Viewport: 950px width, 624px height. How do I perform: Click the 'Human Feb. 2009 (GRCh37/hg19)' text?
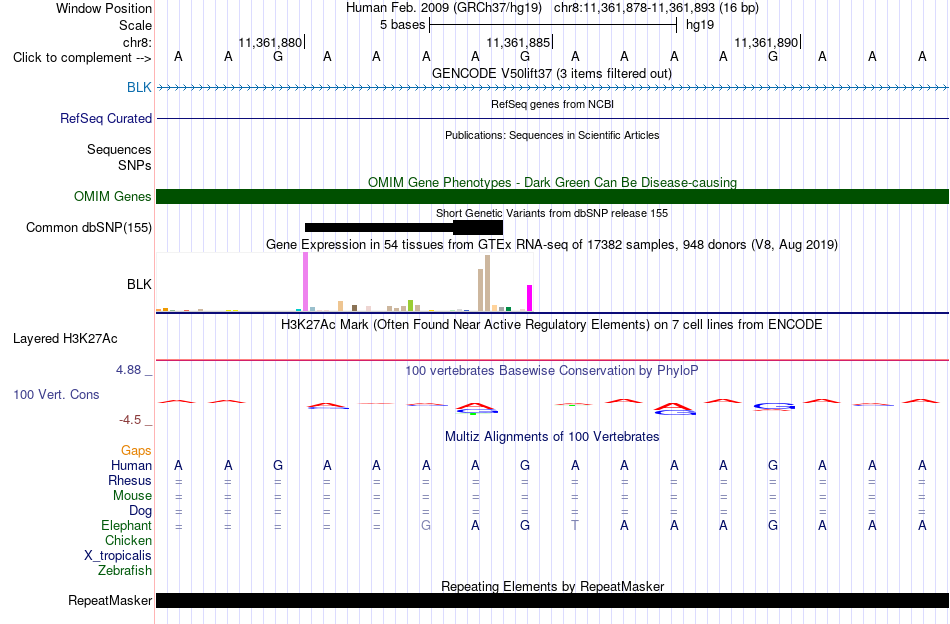pyautogui.click(x=446, y=8)
